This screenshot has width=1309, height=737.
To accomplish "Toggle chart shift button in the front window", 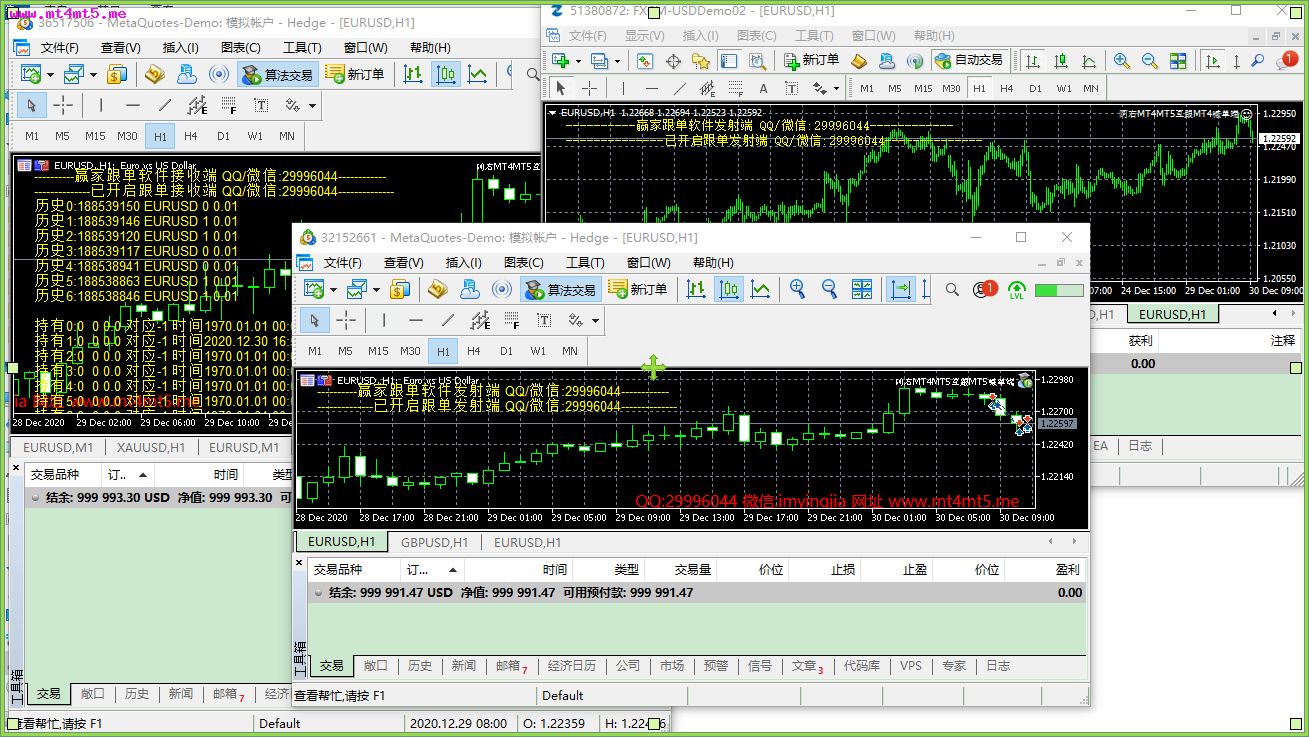I will [x=900, y=289].
